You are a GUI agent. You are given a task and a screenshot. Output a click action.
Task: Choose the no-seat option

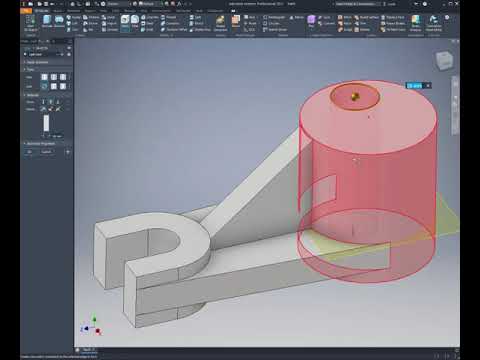44,86
